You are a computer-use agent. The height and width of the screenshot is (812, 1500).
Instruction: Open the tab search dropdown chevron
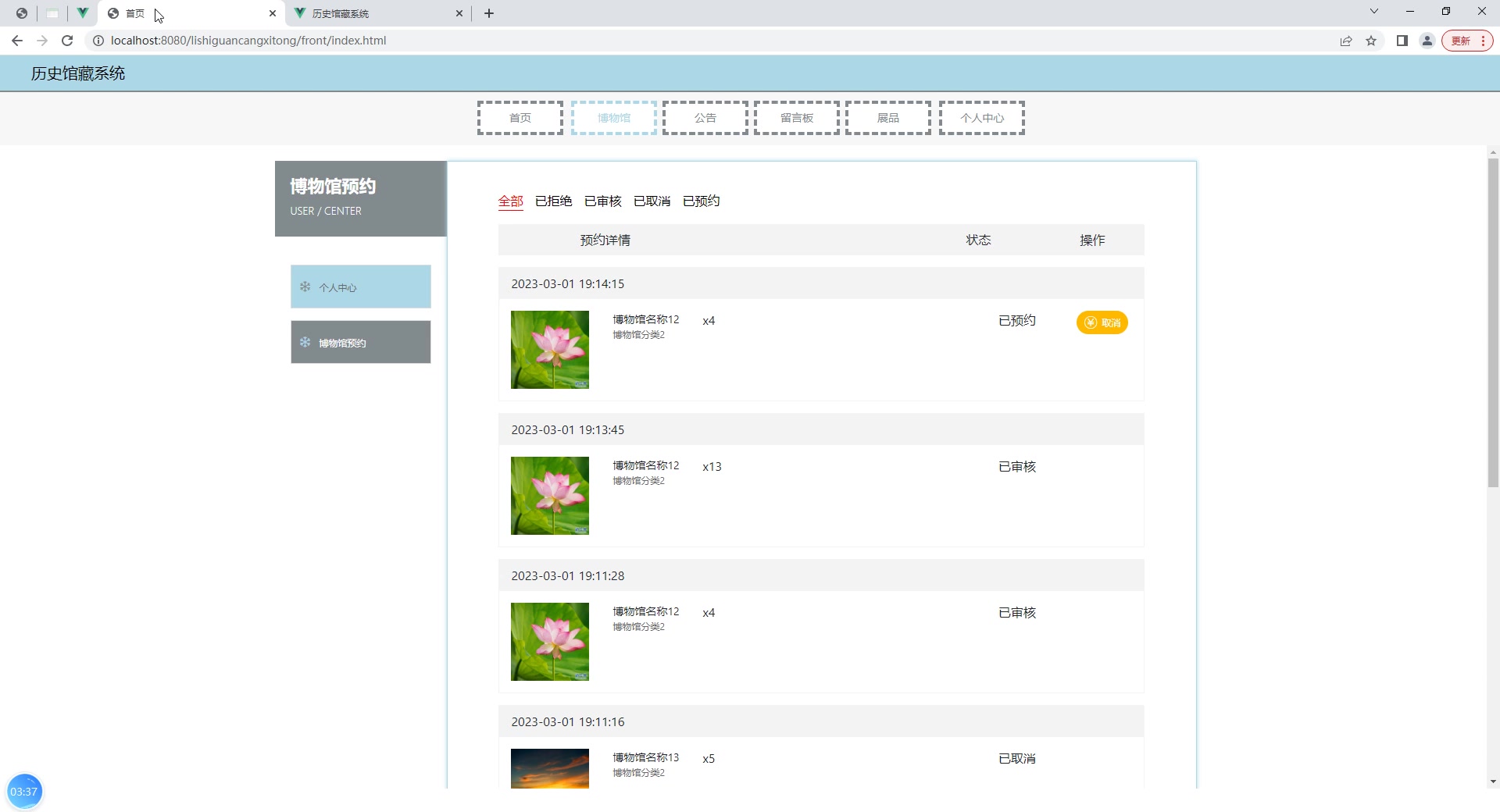(1374, 11)
